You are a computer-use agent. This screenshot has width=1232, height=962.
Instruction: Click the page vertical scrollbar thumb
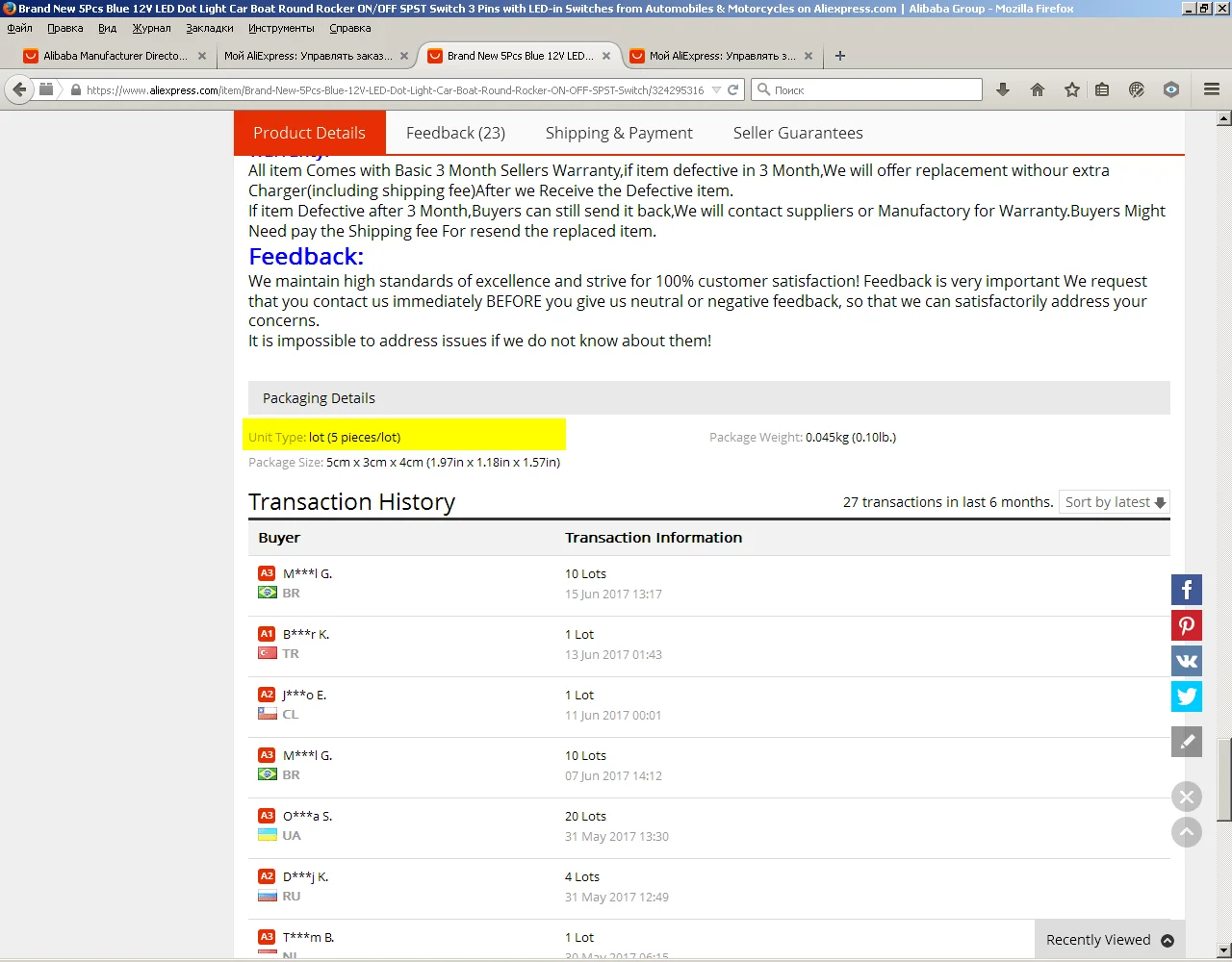click(1224, 780)
